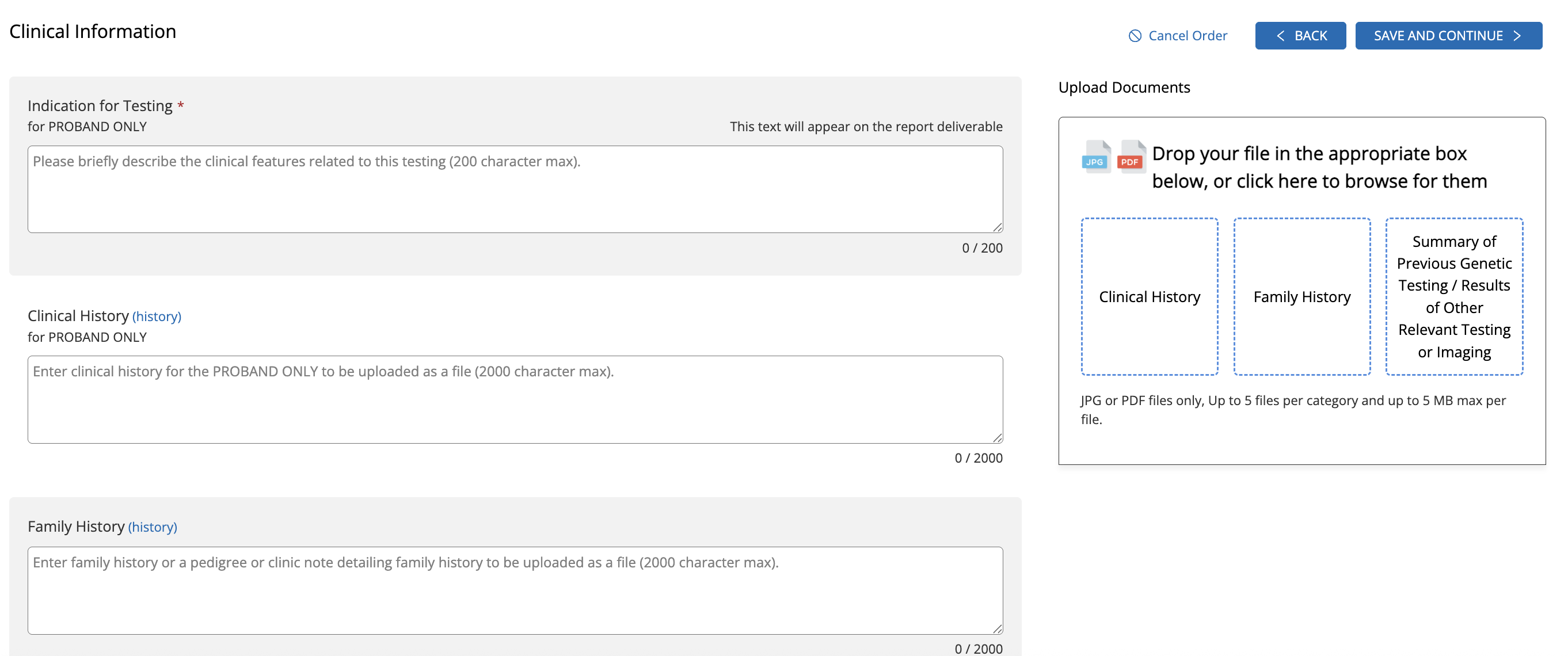Click SAVE AND CONTINUE button
The image size is (1568, 656).
tap(1448, 36)
